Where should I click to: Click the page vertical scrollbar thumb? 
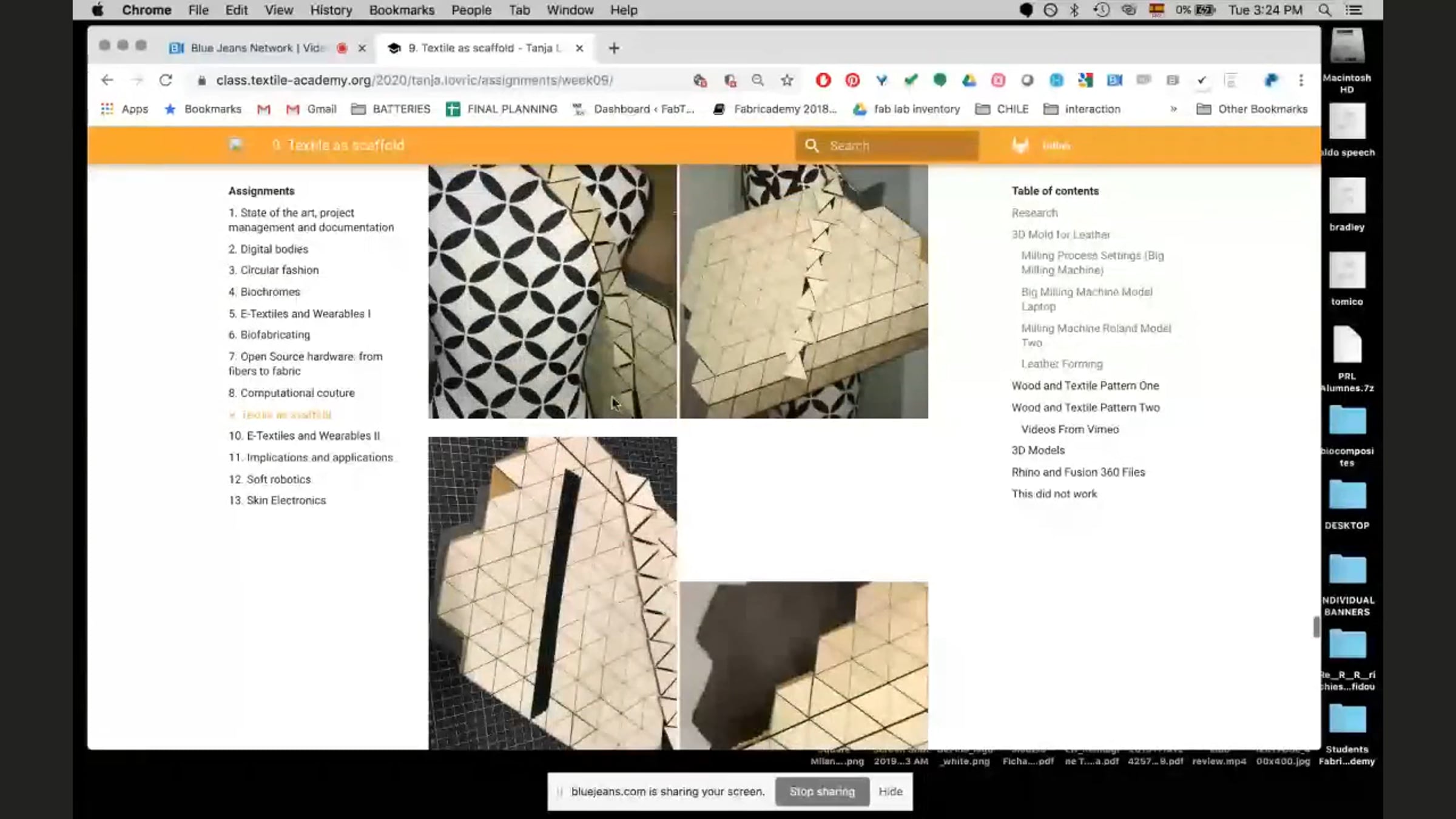click(1316, 627)
